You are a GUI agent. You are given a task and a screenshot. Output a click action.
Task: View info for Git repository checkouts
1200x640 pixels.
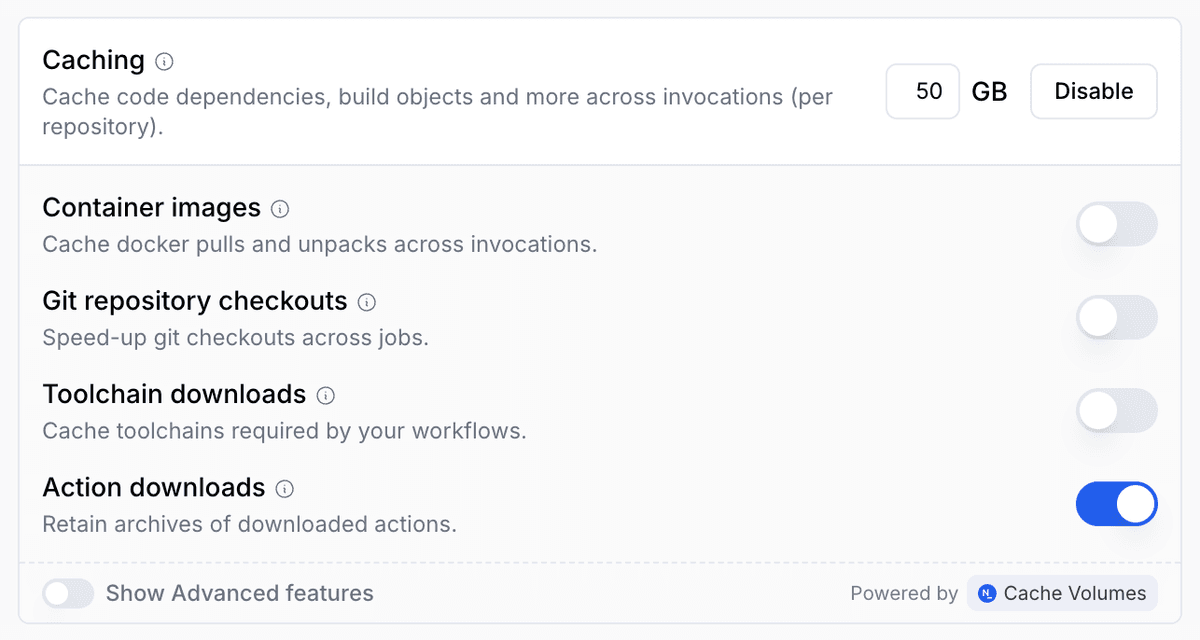point(366,302)
